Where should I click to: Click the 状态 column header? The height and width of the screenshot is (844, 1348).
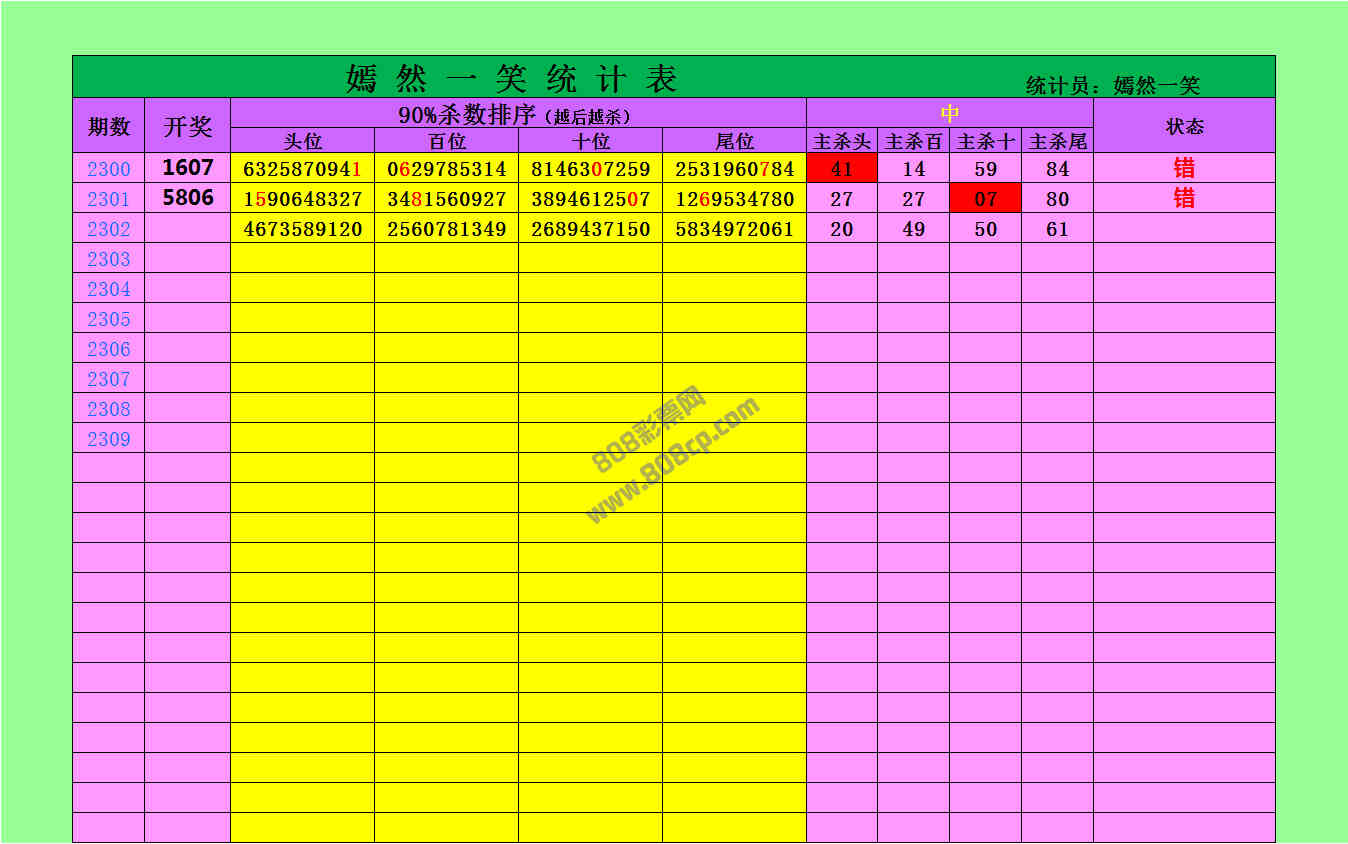point(1184,126)
